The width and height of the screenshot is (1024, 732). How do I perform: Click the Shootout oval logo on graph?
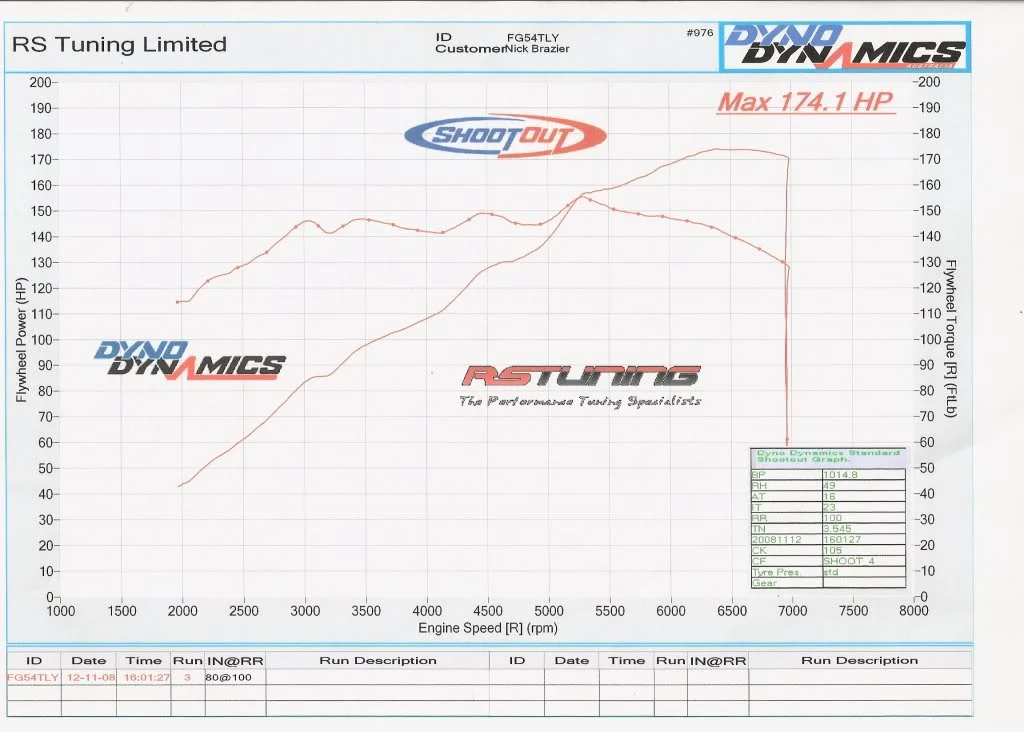pyautogui.click(x=505, y=136)
